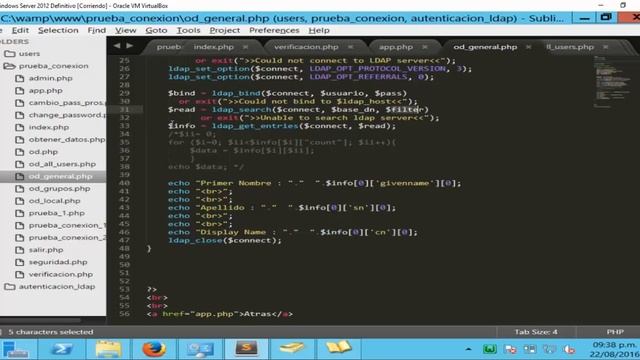This screenshot has height=360, width=640.
Task: Switch to the index.php tab
Action: (x=213, y=47)
